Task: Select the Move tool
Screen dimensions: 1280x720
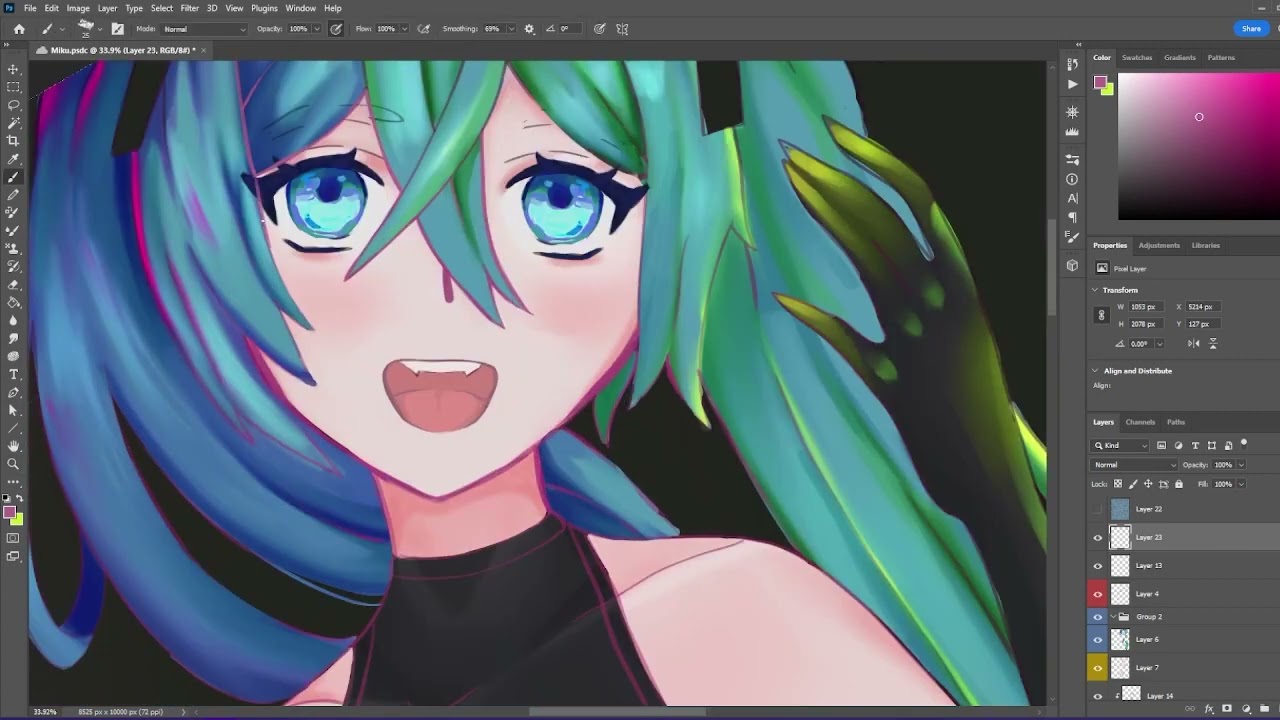Action: click(13, 69)
